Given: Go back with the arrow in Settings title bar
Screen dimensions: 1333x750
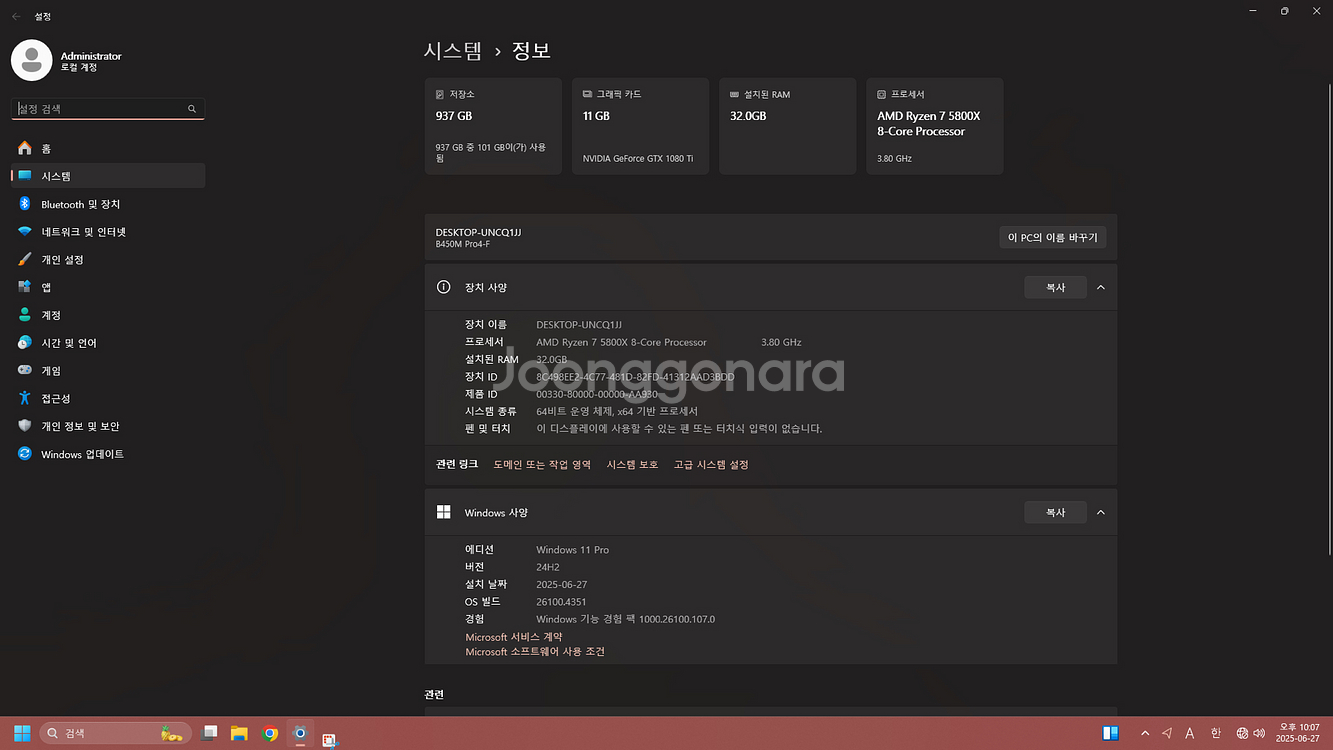Looking at the screenshot, I should pos(16,16).
